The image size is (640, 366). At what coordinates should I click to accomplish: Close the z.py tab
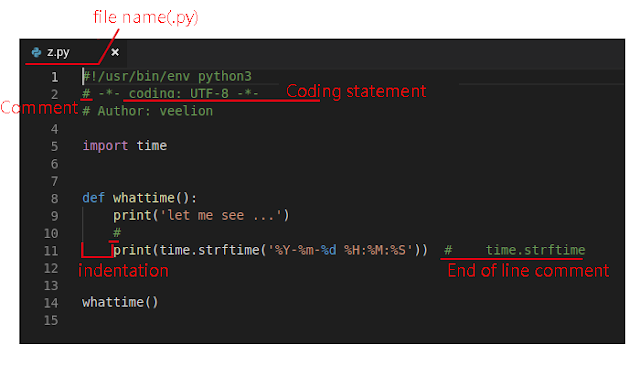(x=115, y=52)
